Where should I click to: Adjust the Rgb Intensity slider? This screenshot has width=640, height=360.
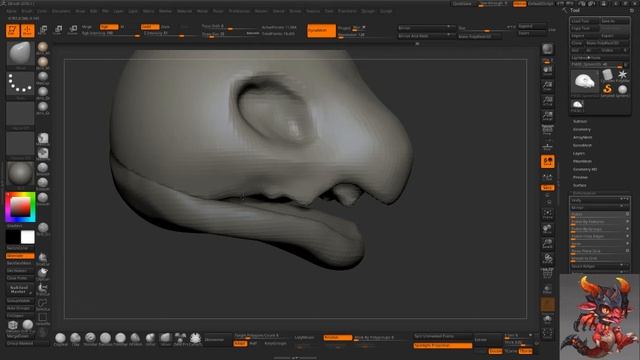(x=111, y=33)
